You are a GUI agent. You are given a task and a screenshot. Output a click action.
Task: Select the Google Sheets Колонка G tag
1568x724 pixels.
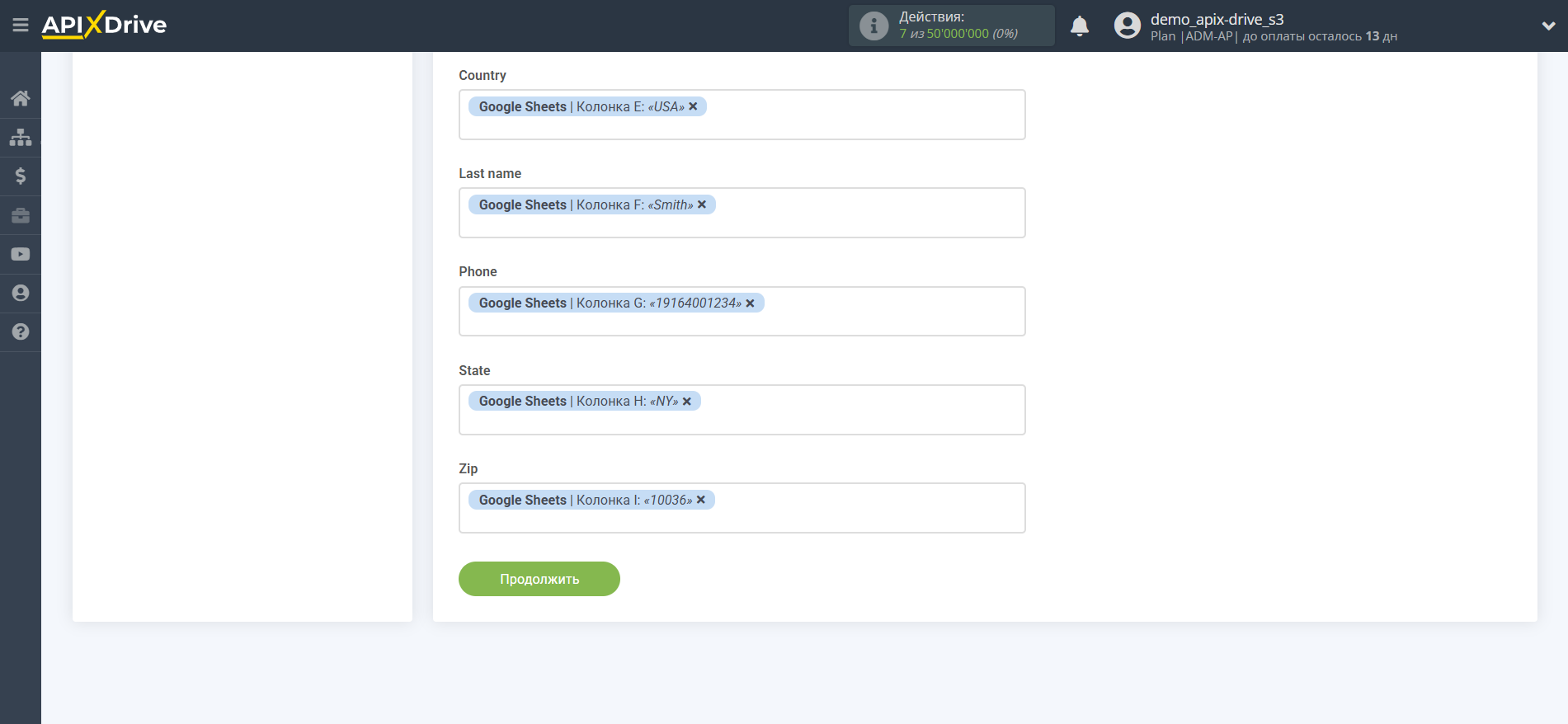616,303
